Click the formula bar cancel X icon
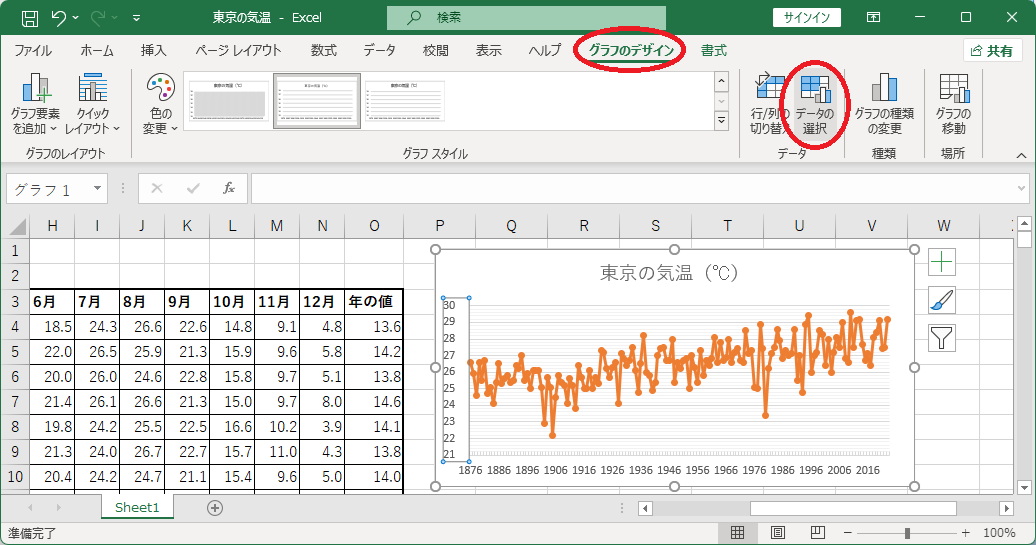Screen dimensions: 1036x545 coord(157,189)
